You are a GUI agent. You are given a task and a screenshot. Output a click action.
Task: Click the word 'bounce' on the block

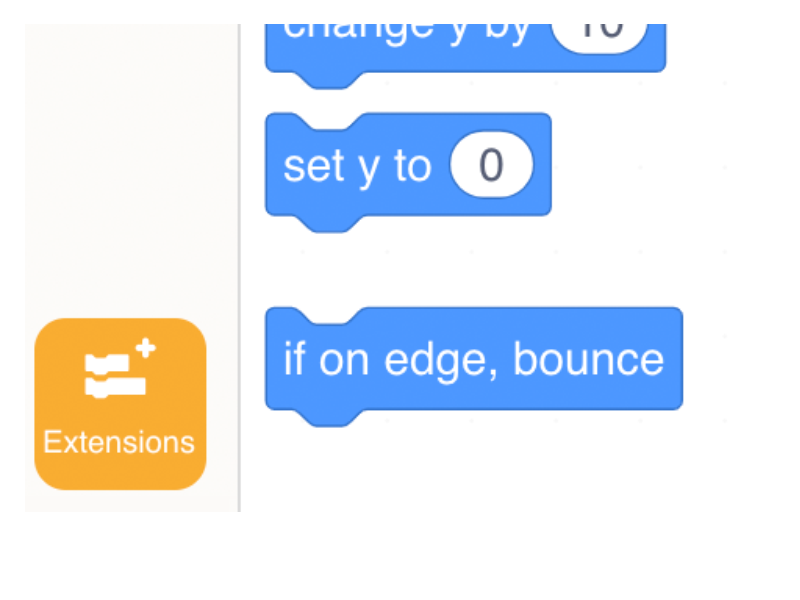[588, 359]
